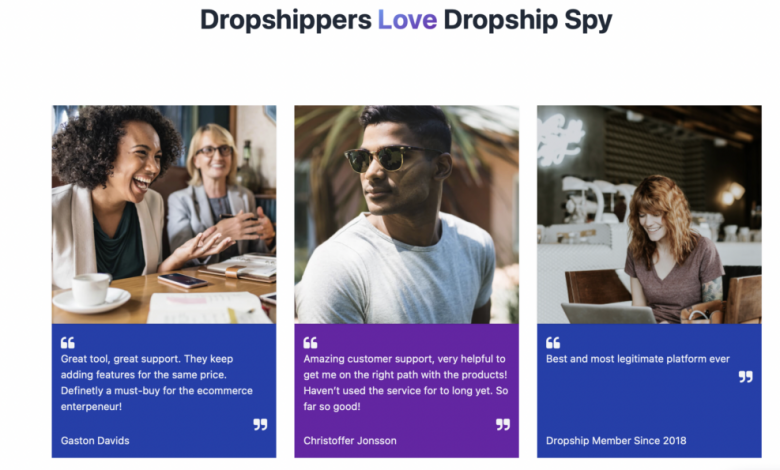This screenshot has height=470, width=780.
Task: Click the opening quote icon in Gaston Davids' testimonial
Action: 68,343
